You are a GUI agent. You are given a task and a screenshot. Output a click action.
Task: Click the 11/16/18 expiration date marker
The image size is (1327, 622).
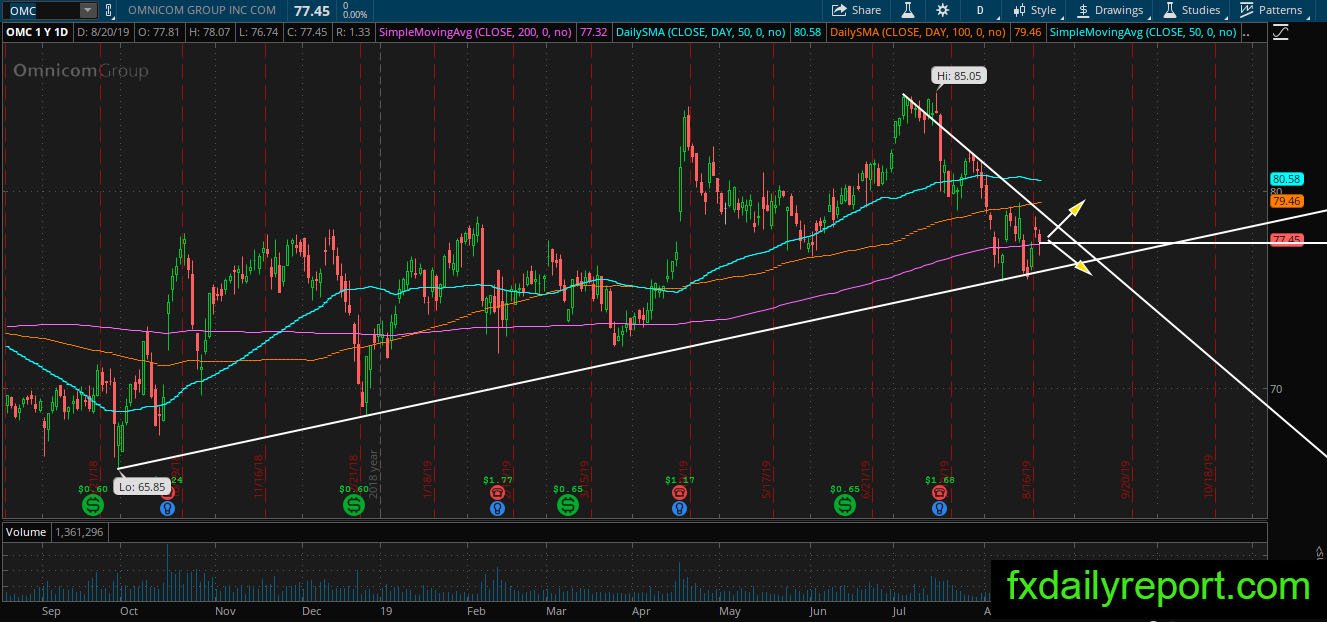click(x=258, y=478)
